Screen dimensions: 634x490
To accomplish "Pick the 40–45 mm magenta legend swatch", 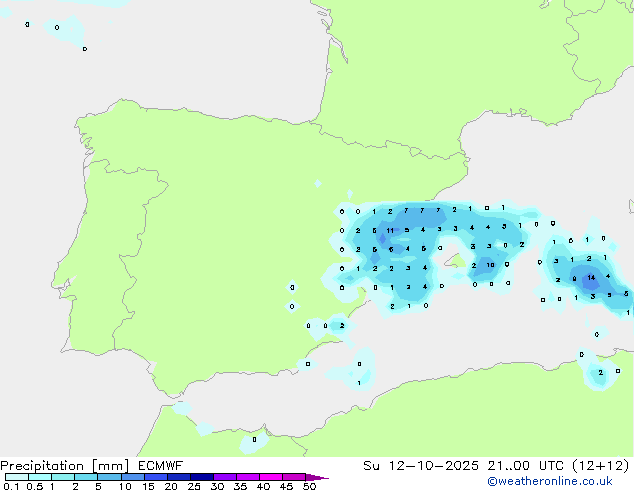I will (x=271, y=477).
